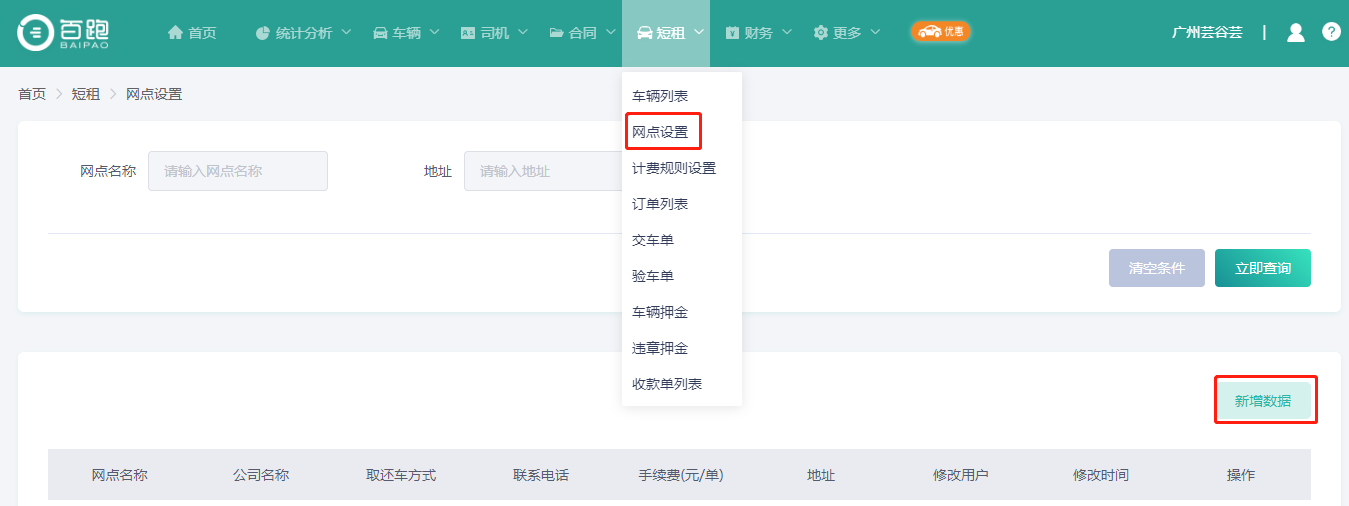Expand the 司机 dropdown menu
This screenshot has width=1349, height=506.
494,33
